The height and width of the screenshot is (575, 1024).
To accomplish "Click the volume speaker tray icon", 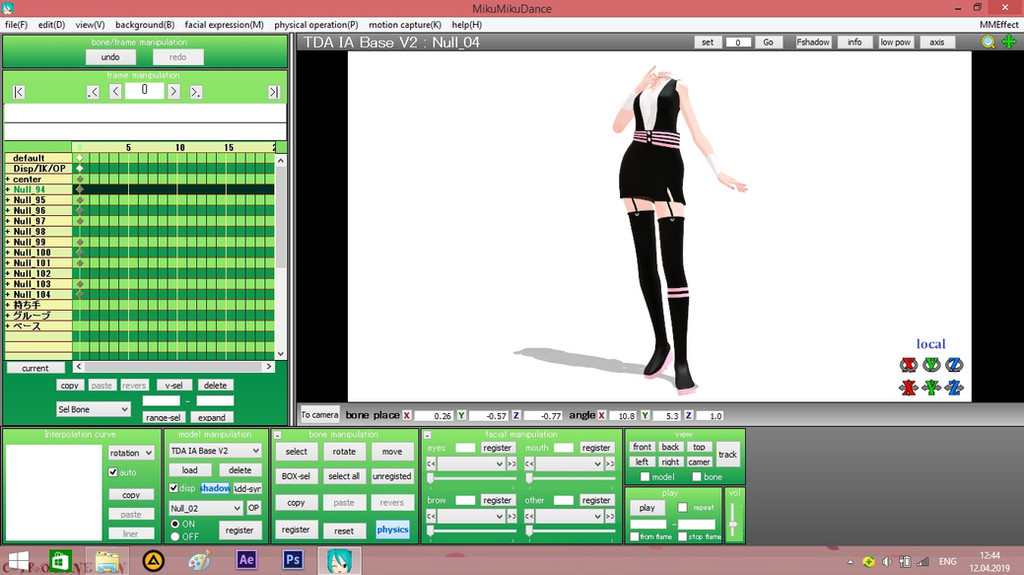I will tap(886, 562).
